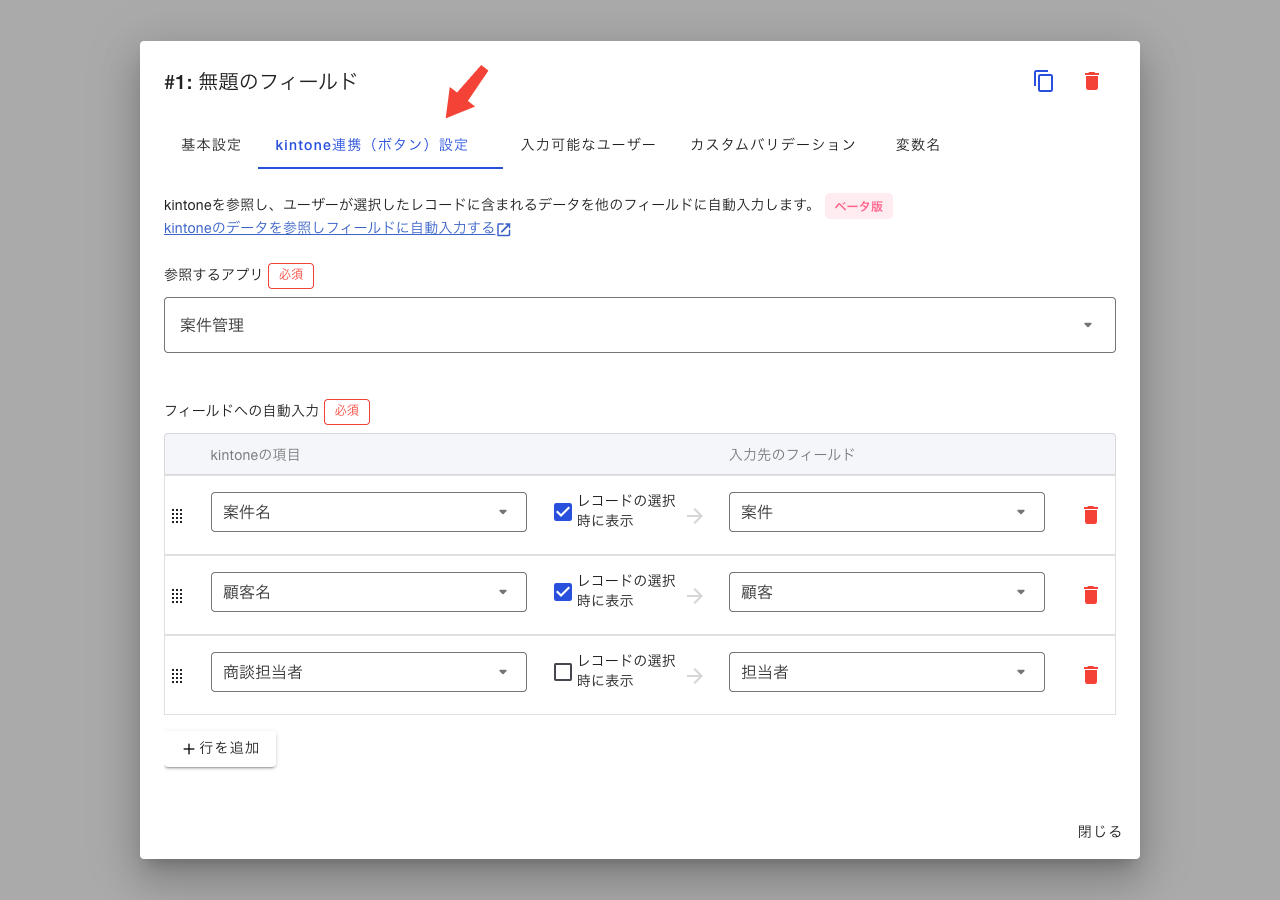Delete the 顧客名 mapping row

point(1091,595)
